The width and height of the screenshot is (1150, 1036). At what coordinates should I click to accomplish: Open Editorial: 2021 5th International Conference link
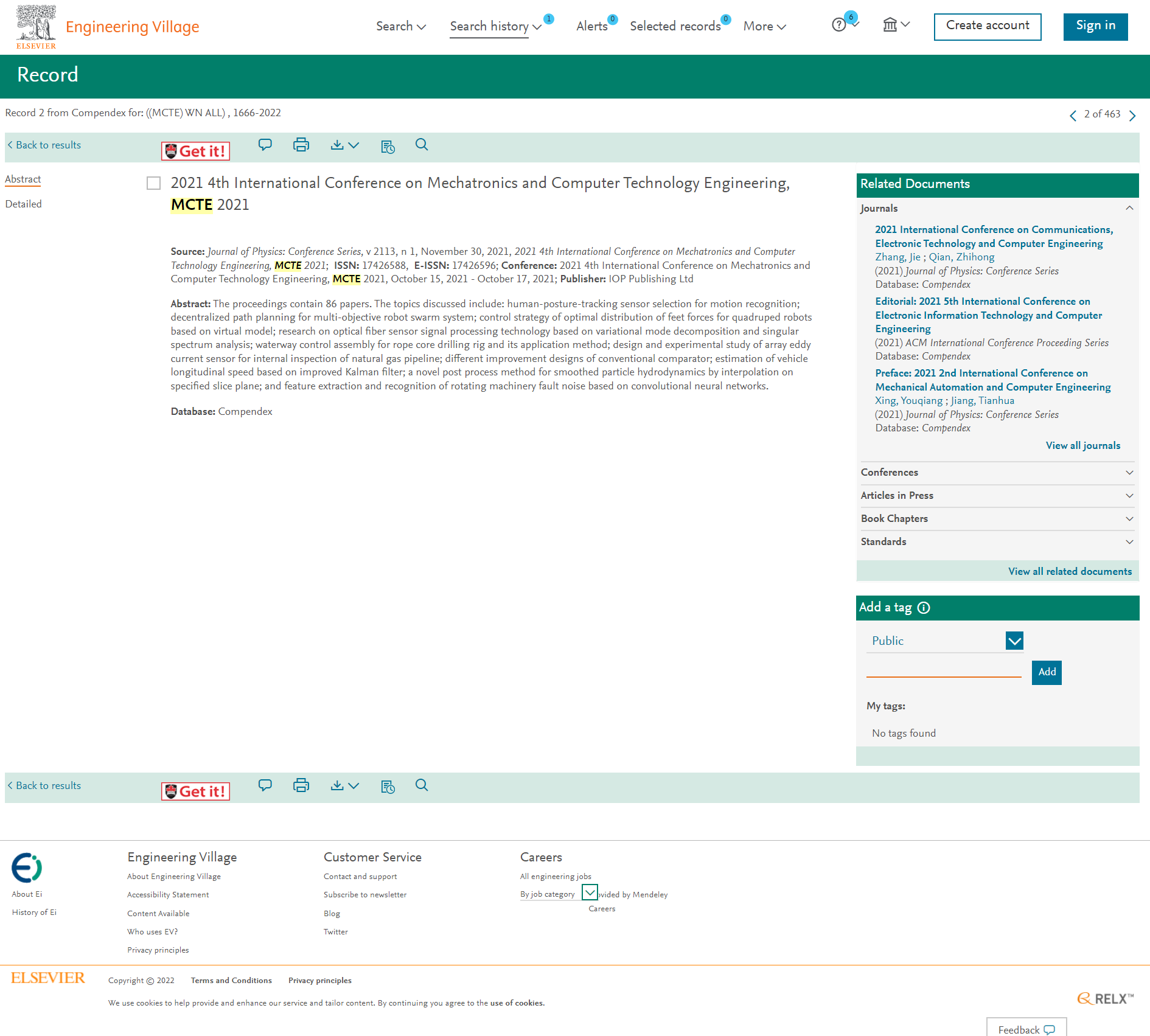click(x=989, y=316)
